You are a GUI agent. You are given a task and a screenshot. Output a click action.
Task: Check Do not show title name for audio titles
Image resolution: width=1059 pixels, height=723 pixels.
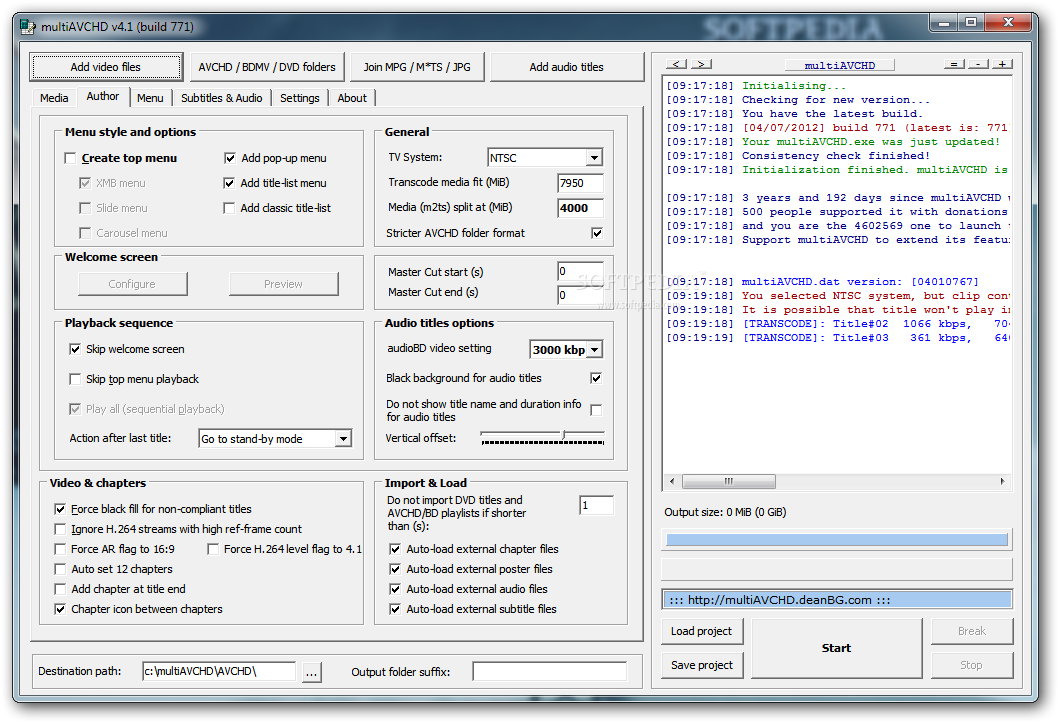coord(596,410)
